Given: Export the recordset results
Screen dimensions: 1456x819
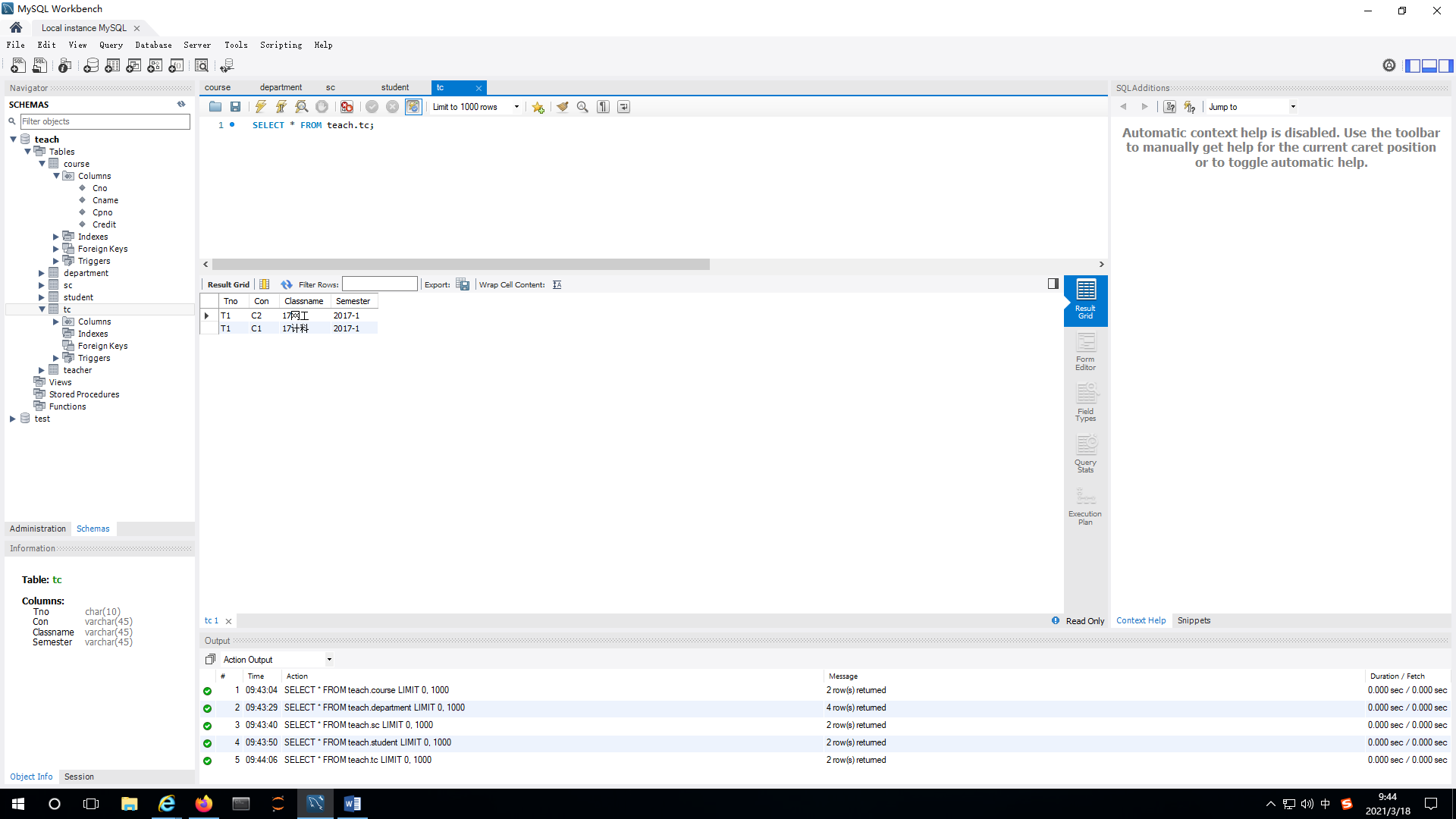Looking at the screenshot, I should (x=463, y=284).
